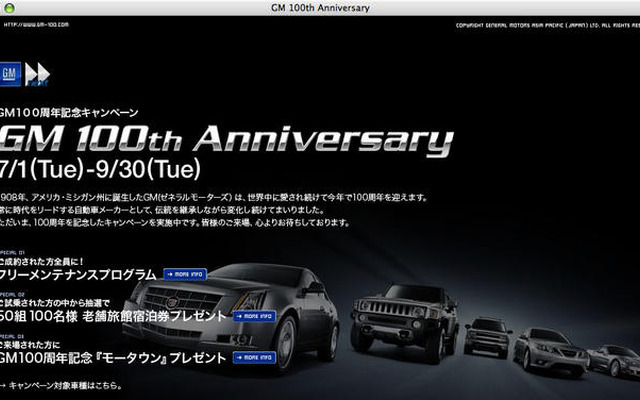Select the Cadillac CTS sedan image
Viewport: 640px width, 400px height.
click(x=231, y=316)
